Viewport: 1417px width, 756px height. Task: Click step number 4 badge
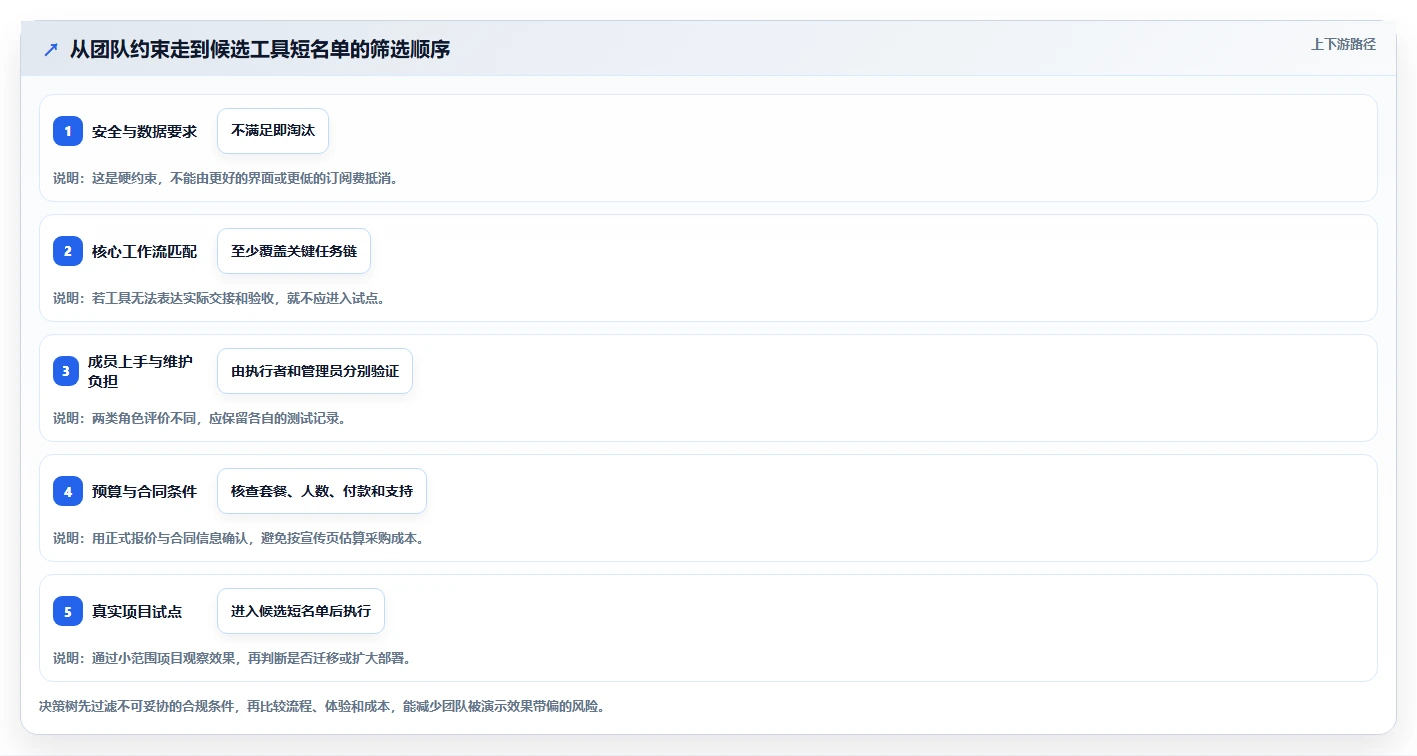(x=68, y=491)
